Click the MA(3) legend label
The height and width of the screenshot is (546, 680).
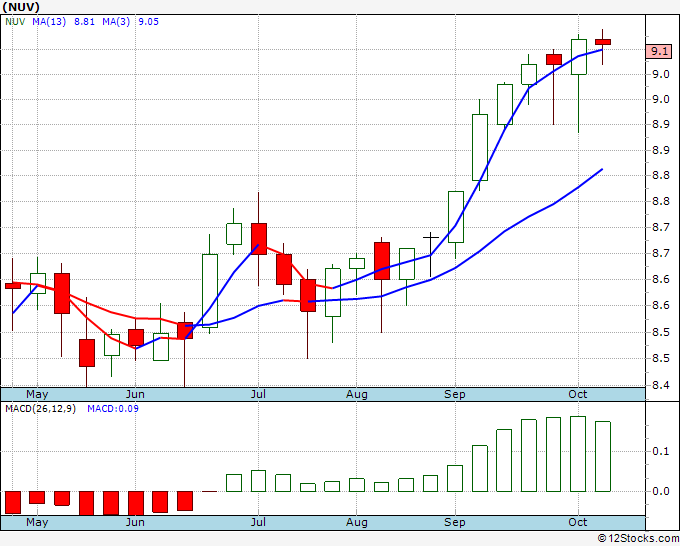coord(116,22)
